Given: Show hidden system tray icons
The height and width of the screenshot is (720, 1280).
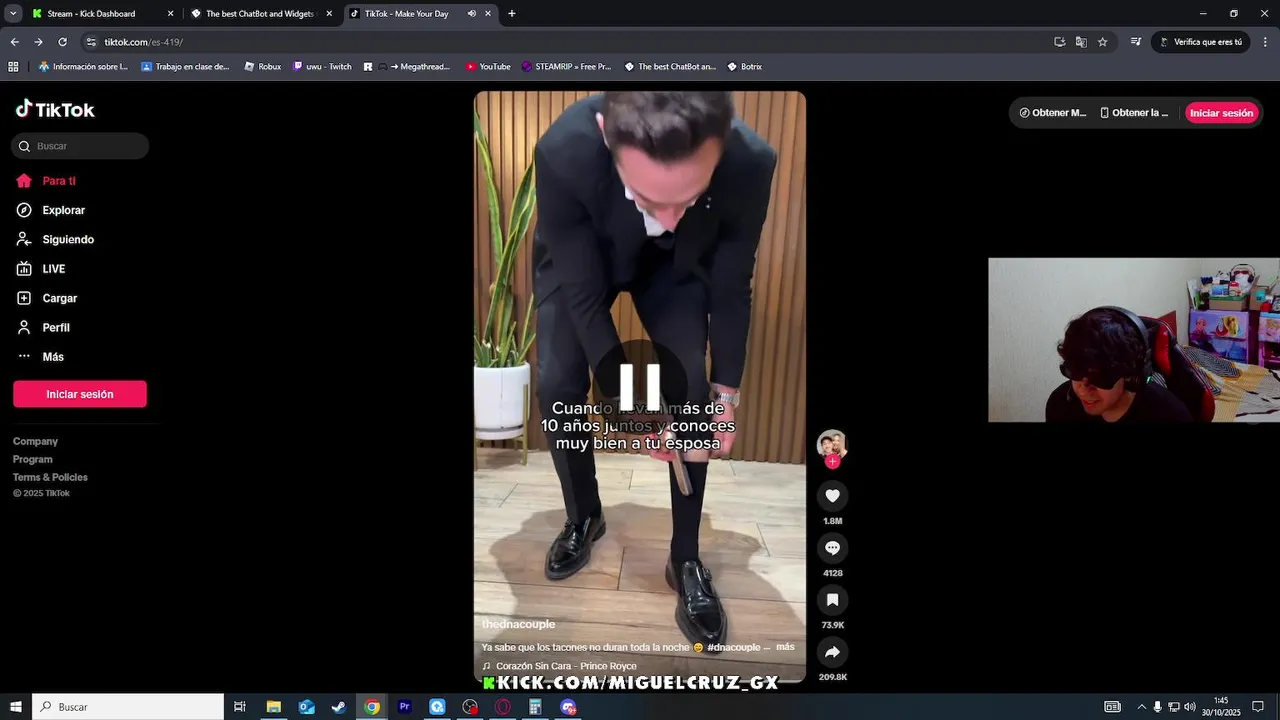Looking at the screenshot, I should pyautogui.click(x=1142, y=707).
